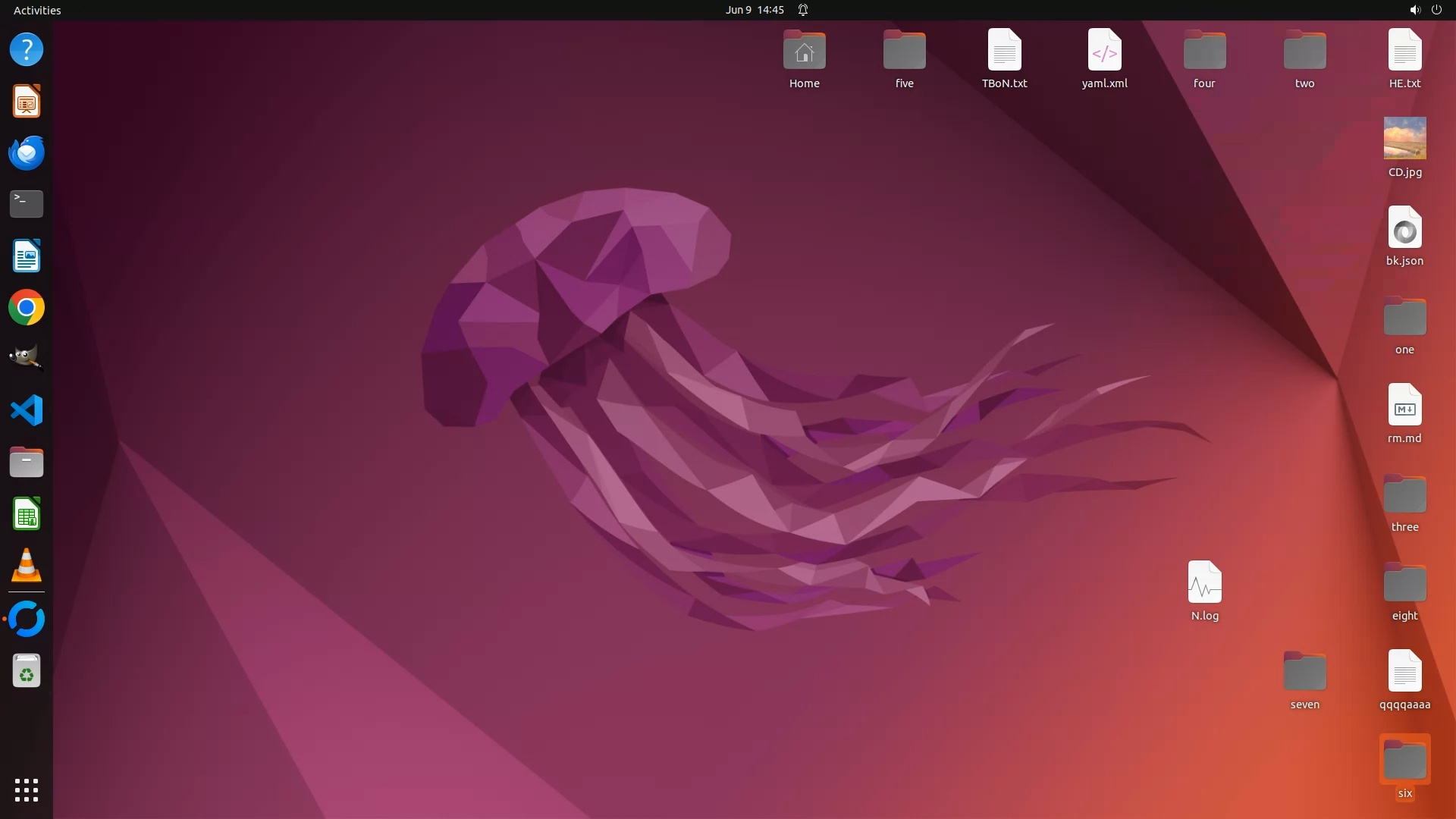The height and width of the screenshot is (819, 1456).
Task: Launch the Terminal application
Action: tap(27, 204)
